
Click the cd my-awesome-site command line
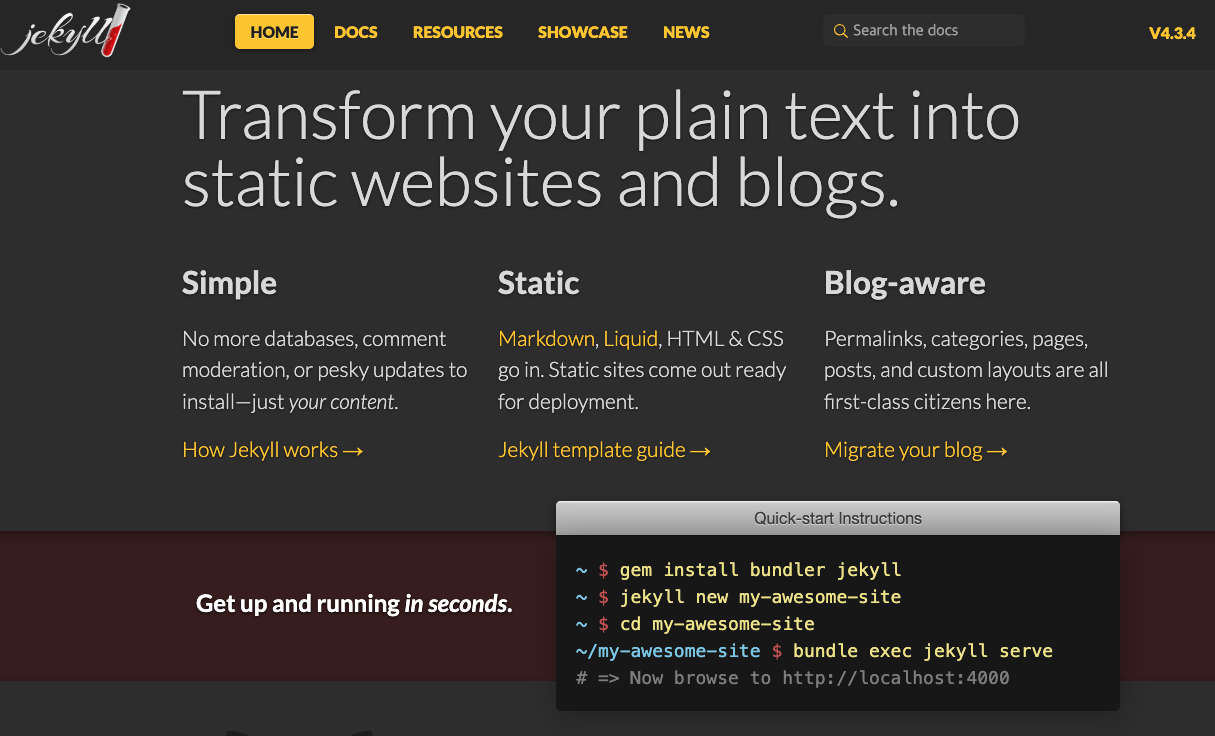tap(696, 624)
